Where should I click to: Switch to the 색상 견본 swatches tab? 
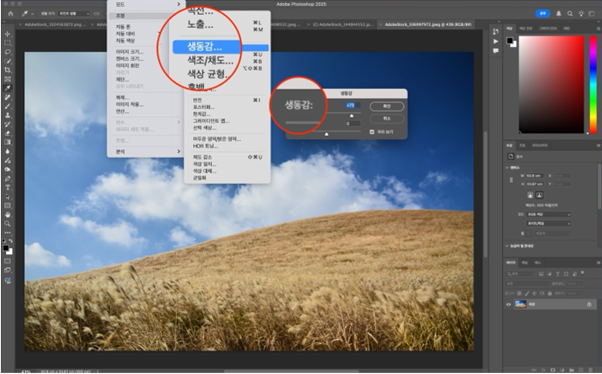pos(526,28)
